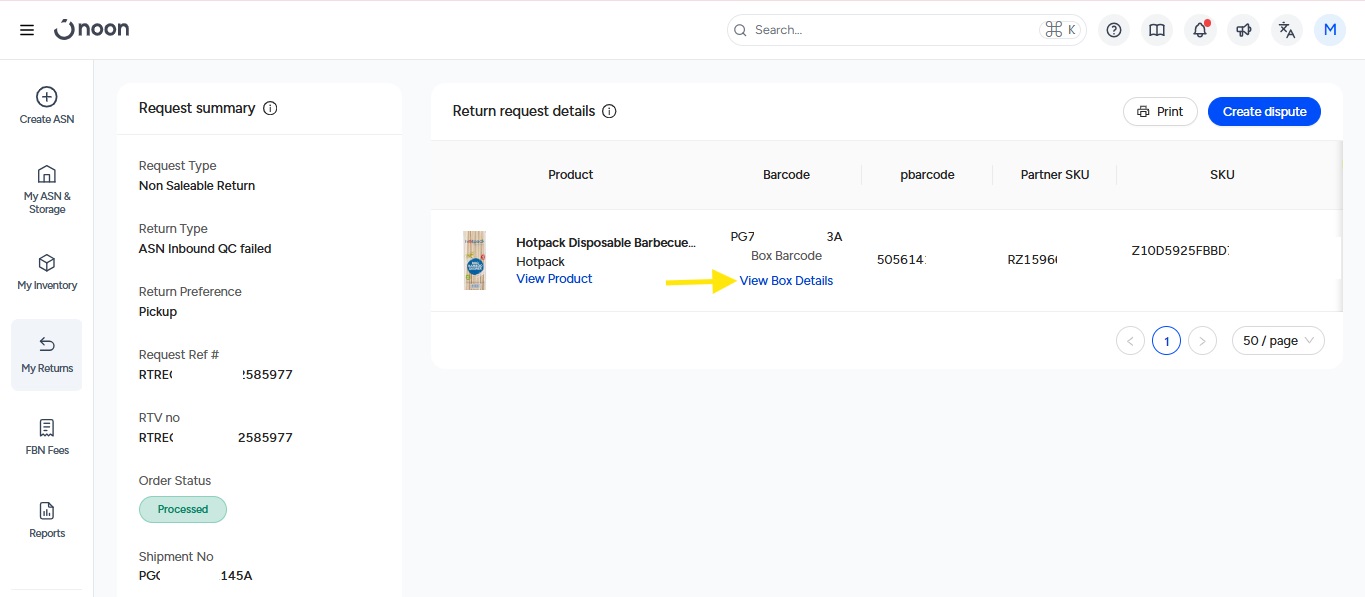The width and height of the screenshot is (1365, 597).
Task: Open the M user profile avatar
Action: [1330, 30]
